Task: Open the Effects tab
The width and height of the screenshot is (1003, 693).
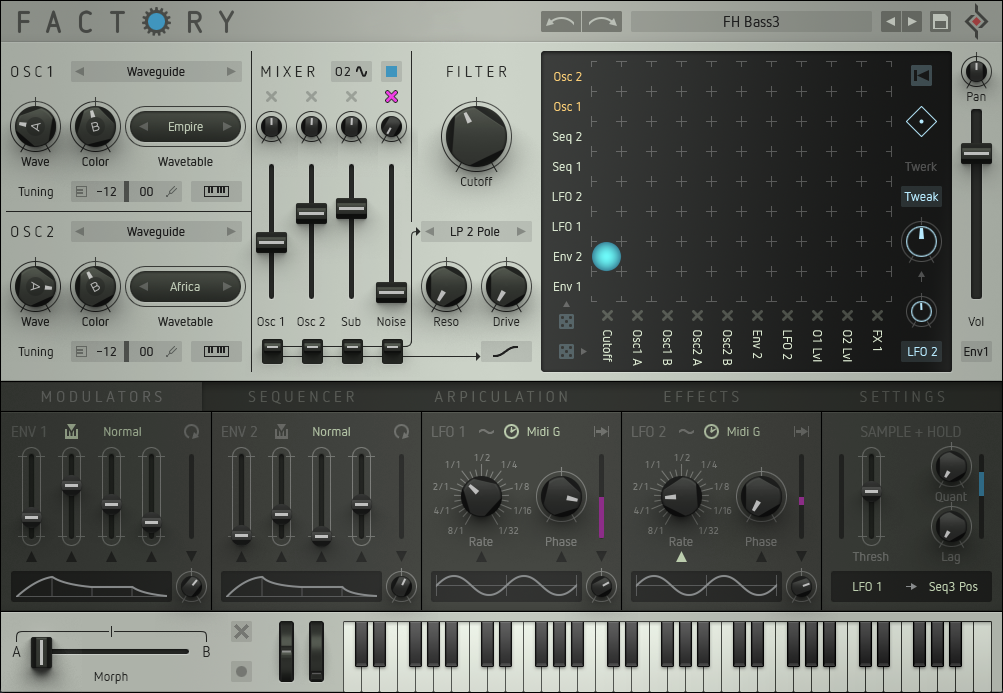Action: [x=702, y=397]
